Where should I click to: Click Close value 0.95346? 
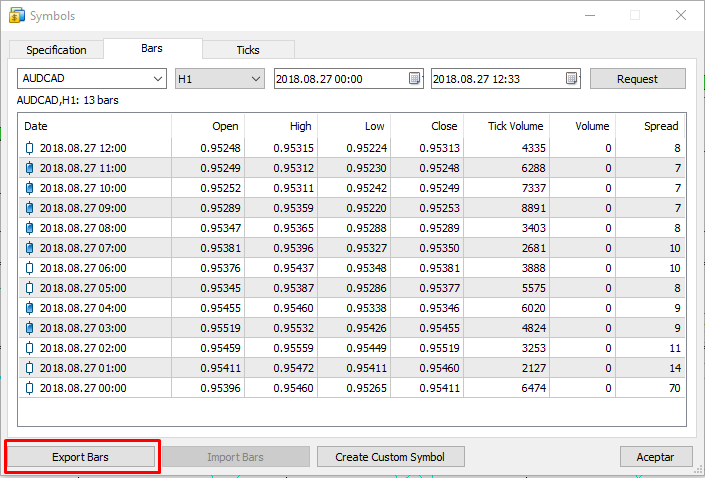pos(439,308)
